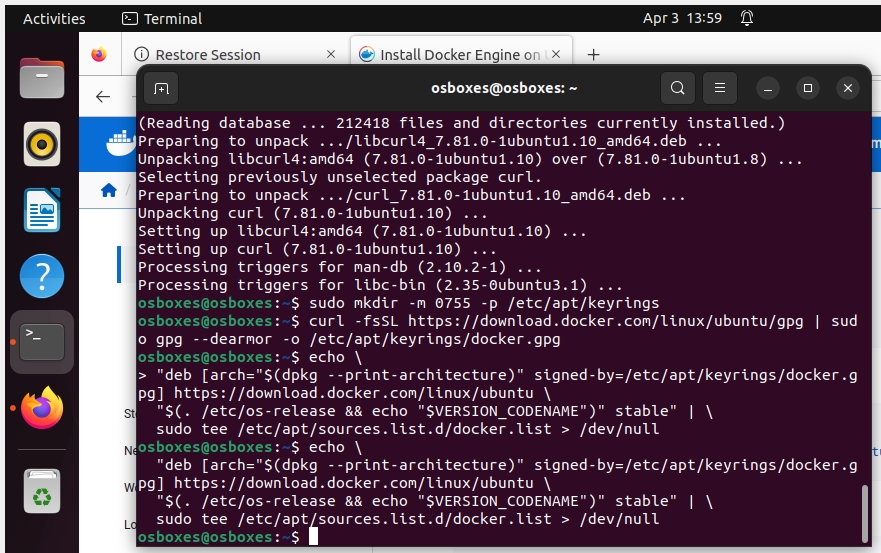This screenshot has width=881, height=553.
Task: Click 'Unpacking curl (7.81.0-1ubuntu1.10)' line
Action: (x=312, y=213)
